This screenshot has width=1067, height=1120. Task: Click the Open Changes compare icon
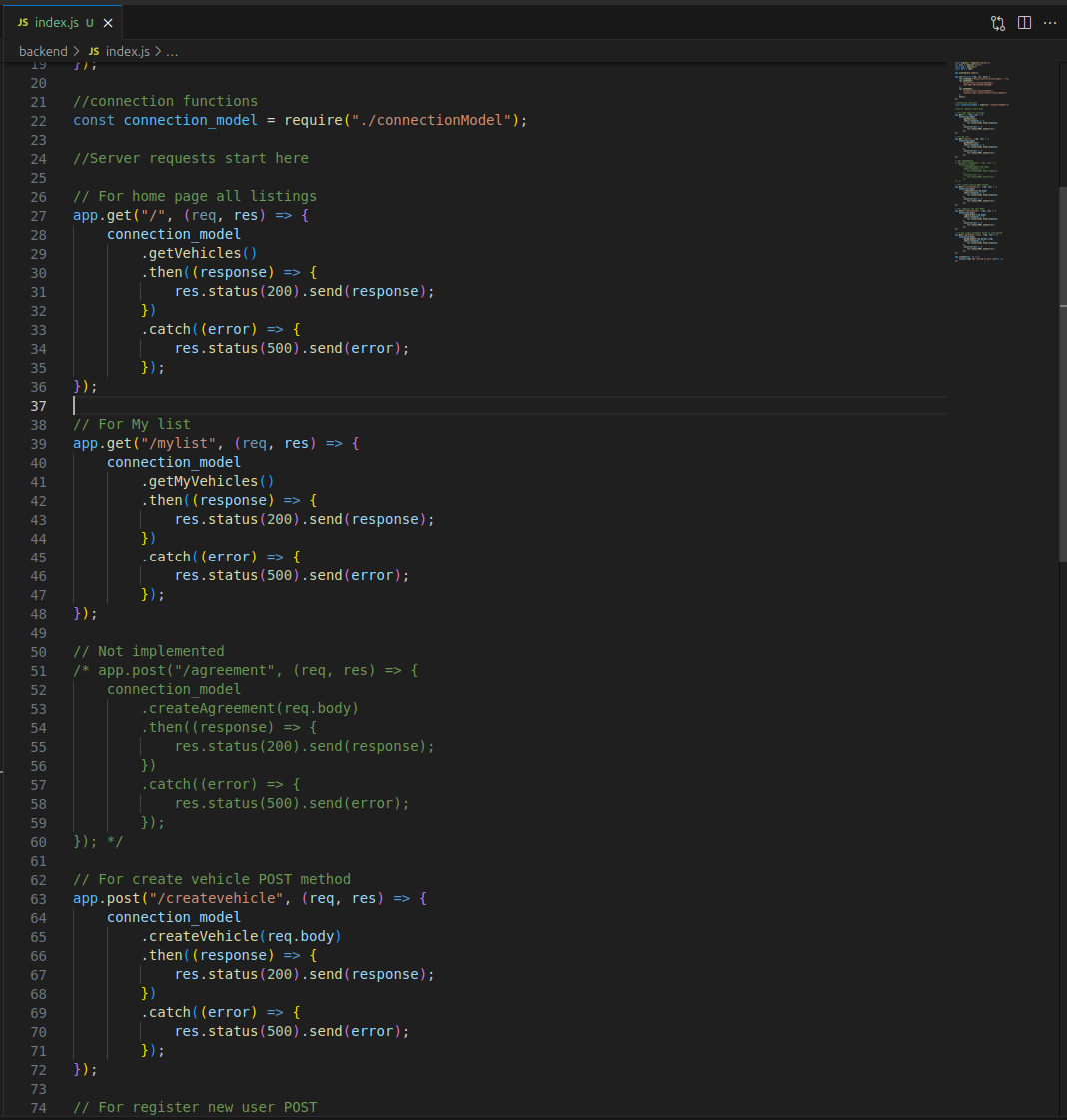[x=997, y=23]
